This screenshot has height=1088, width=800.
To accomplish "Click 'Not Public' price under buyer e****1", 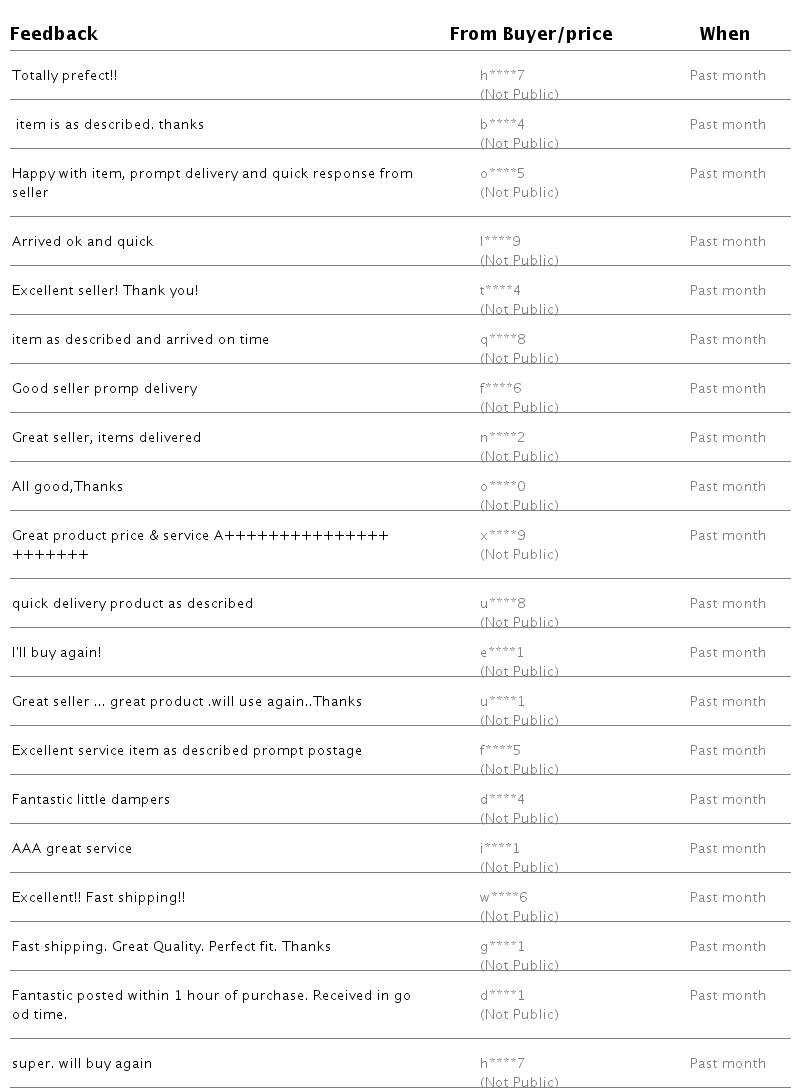I will point(519,672).
